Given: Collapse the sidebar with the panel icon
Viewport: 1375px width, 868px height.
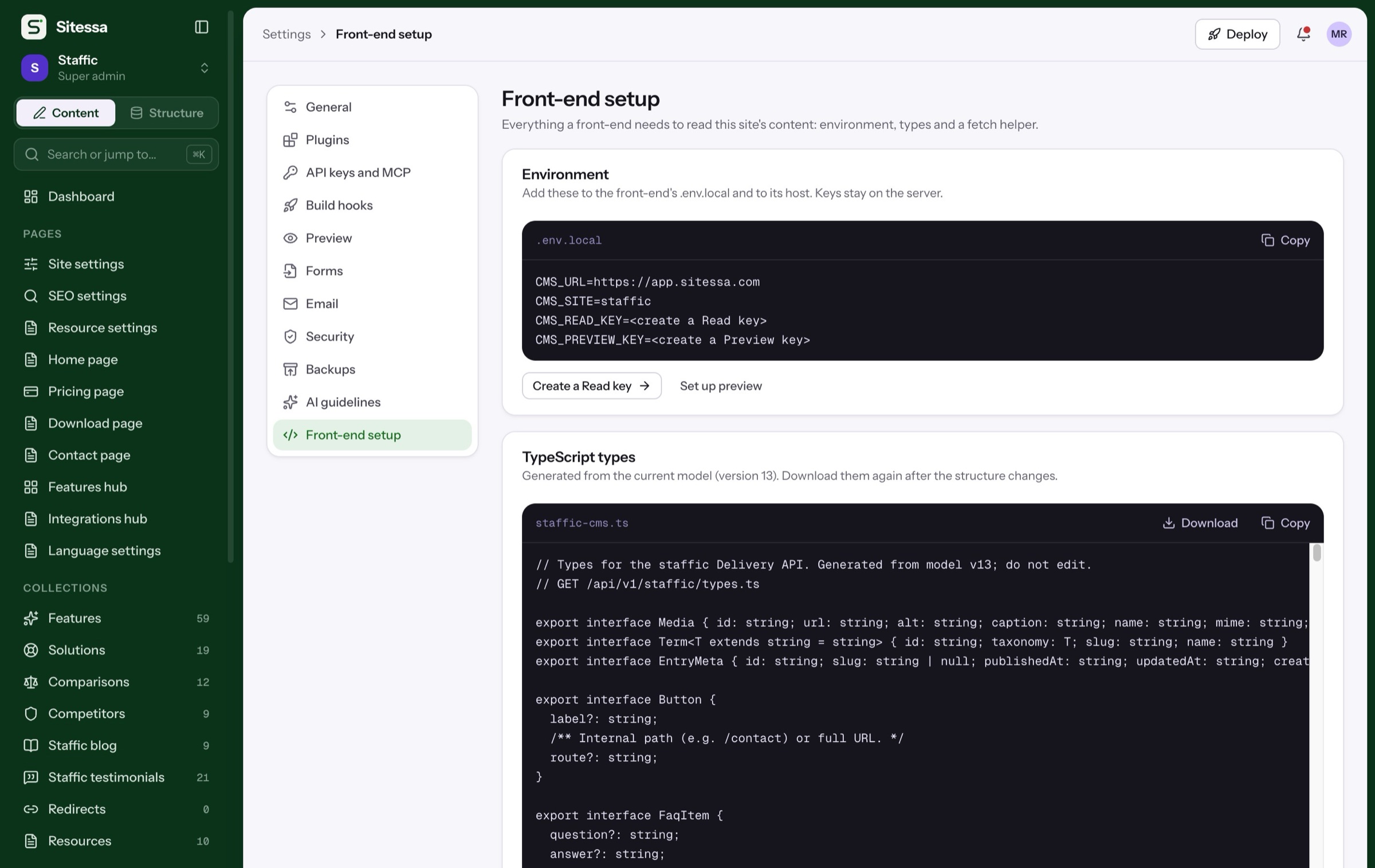Looking at the screenshot, I should coord(202,27).
